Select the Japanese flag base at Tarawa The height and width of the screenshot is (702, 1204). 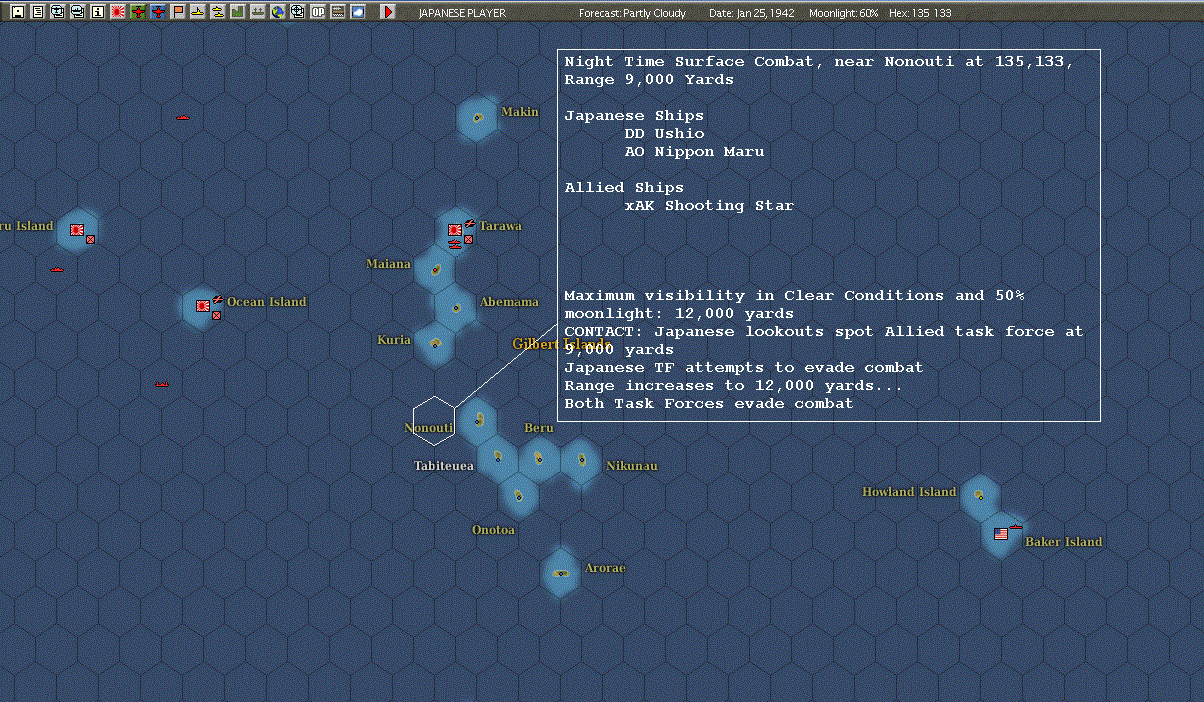point(455,230)
